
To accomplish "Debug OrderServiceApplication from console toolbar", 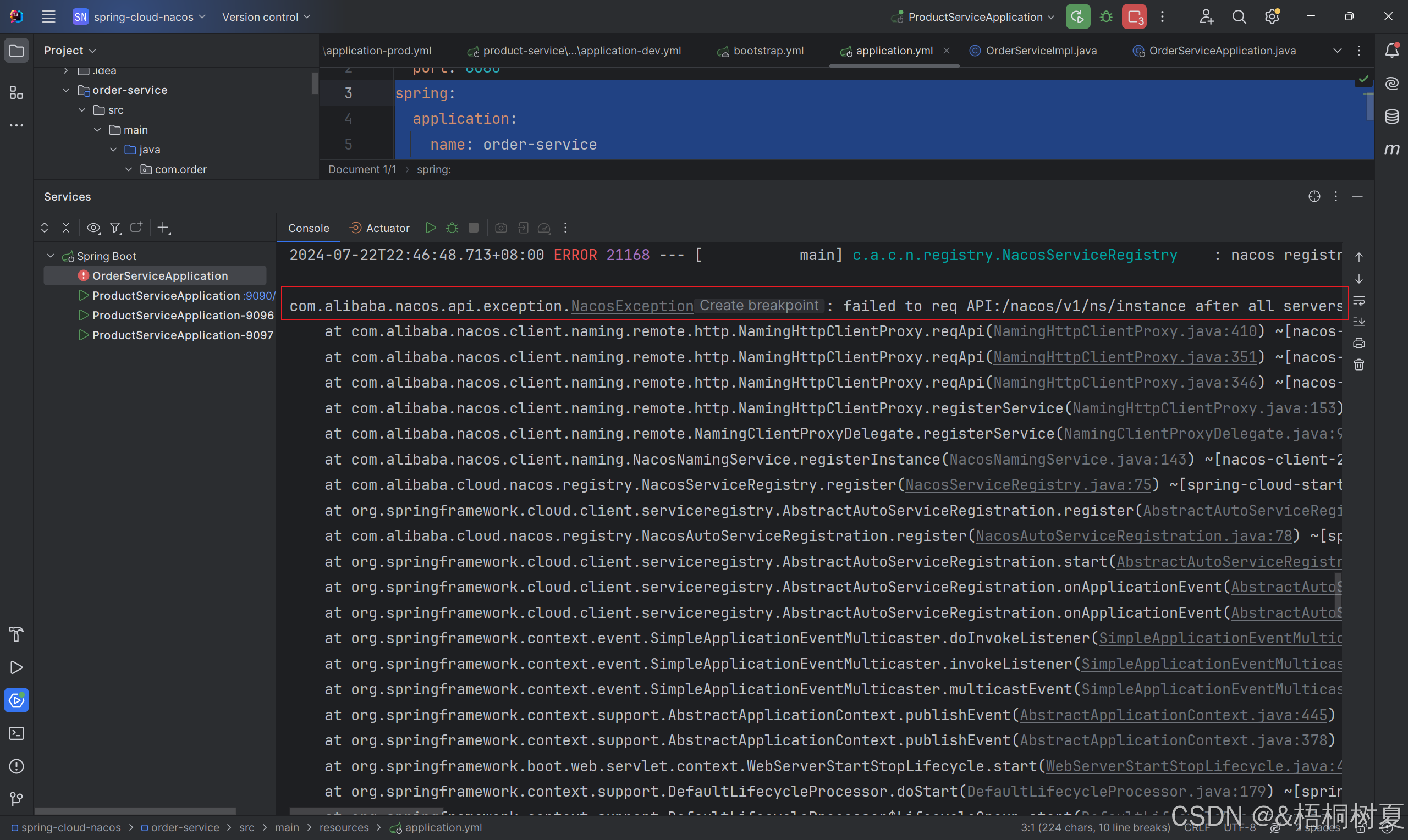I will tap(452, 228).
